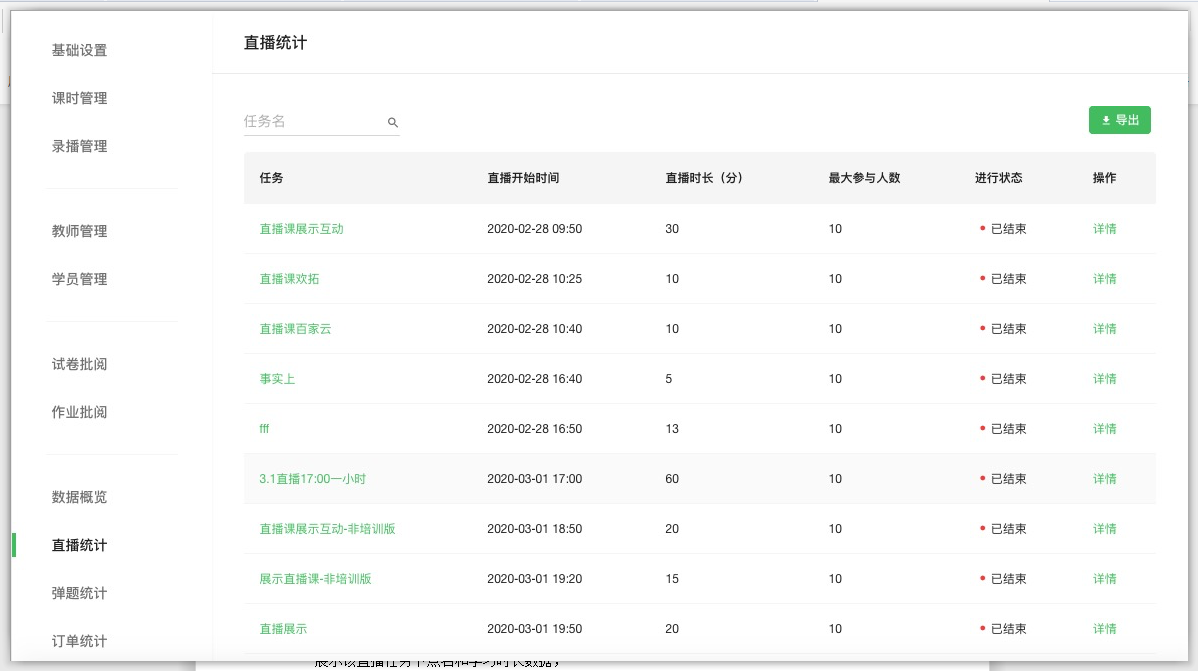
Task: View 详情 for the 事实上 task
Action: (1104, 379)
